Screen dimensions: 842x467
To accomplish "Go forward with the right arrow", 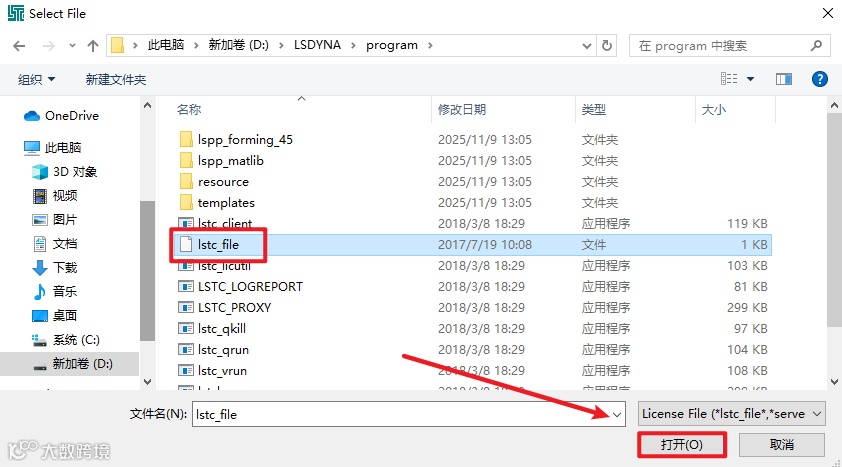I will [x=49, y=46].
